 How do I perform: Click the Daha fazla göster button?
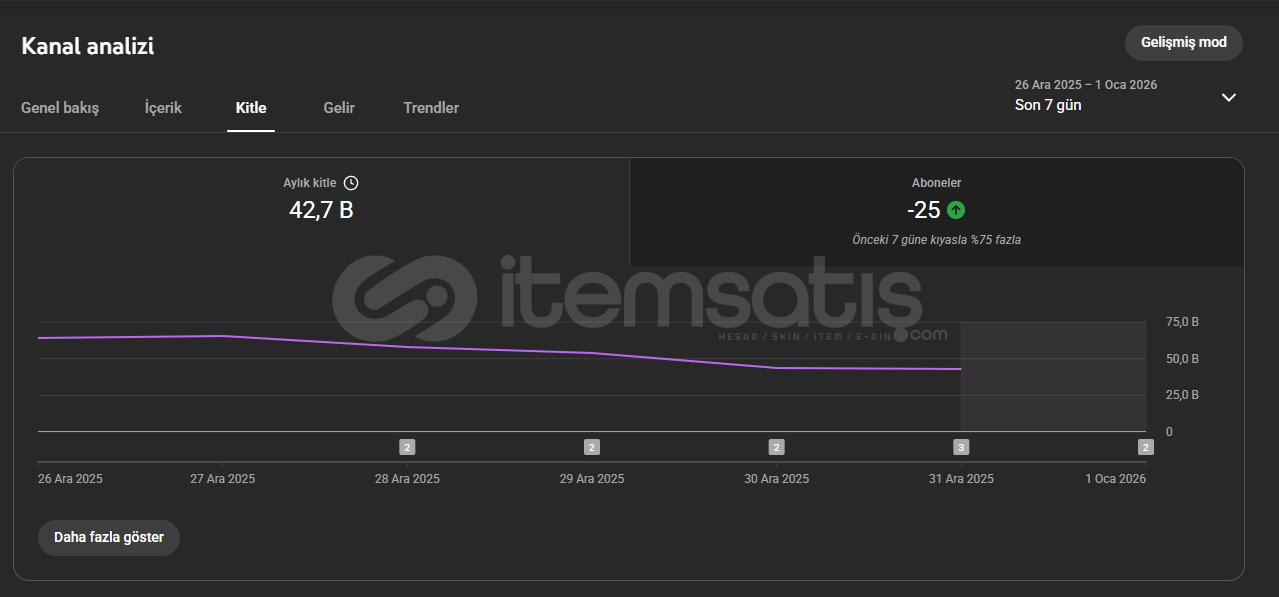point(109,537)
